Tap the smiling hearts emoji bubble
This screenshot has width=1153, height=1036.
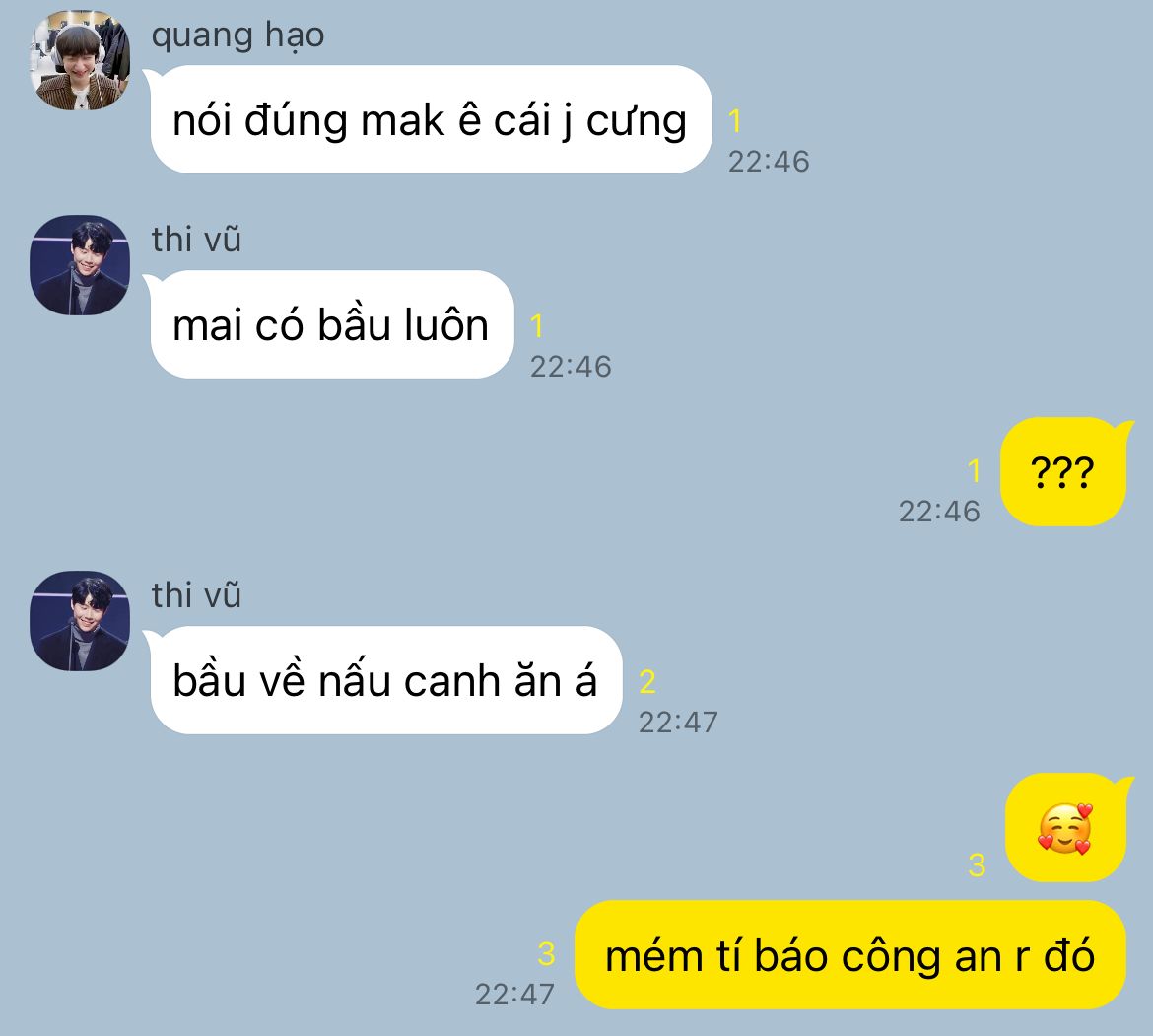pyautogui.click(x=1066, y=828)
